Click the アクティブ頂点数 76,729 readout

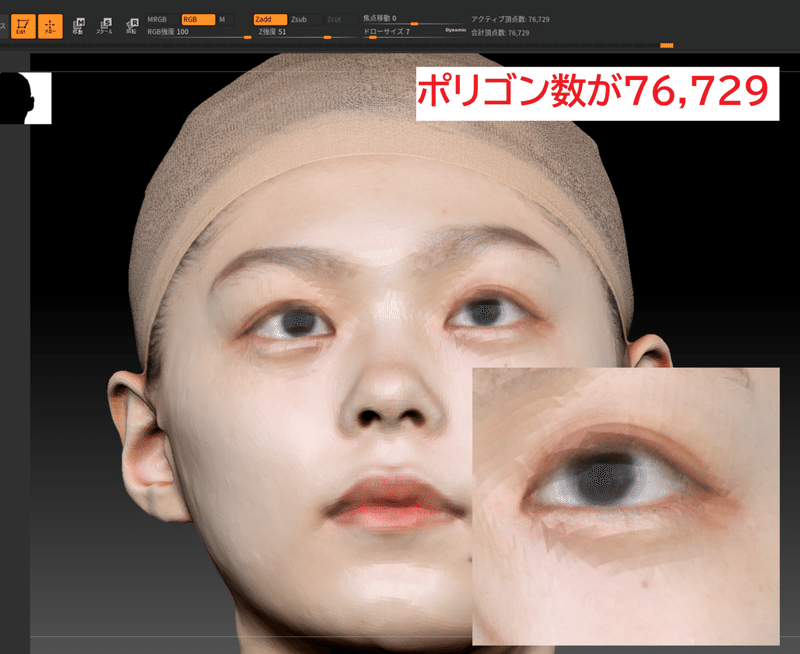point(510,19)
